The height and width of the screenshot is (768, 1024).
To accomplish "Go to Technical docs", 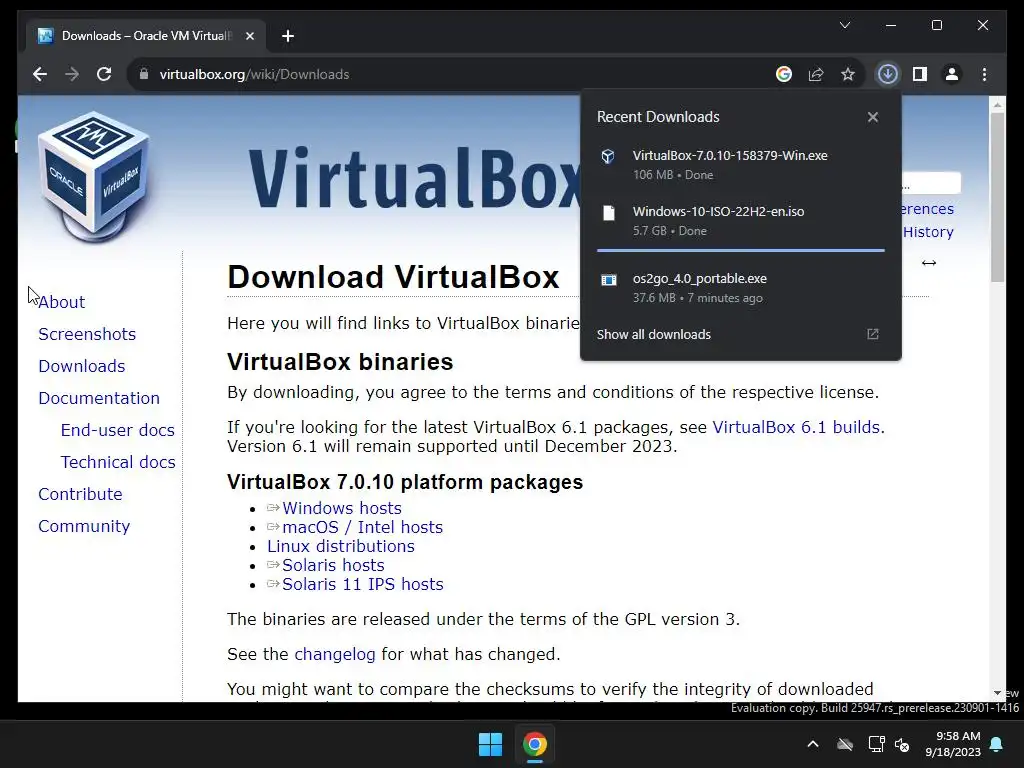I will click(x=118, y=462).
